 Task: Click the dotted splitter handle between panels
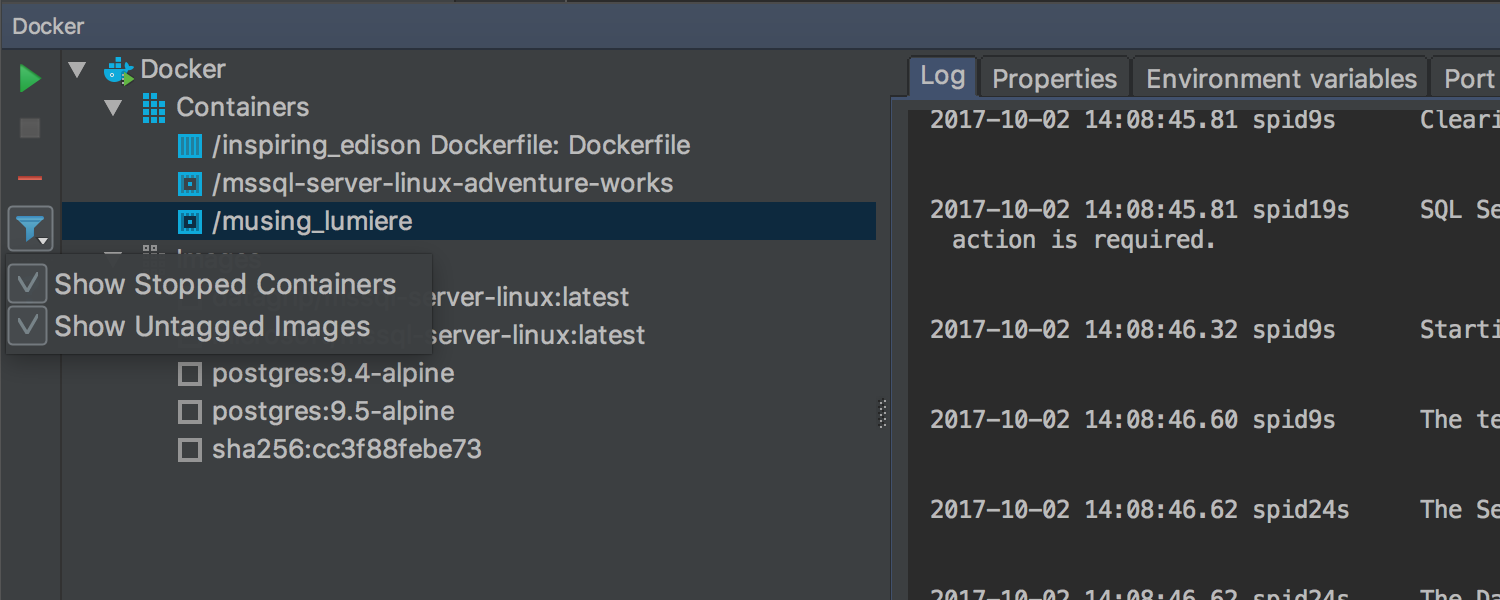tap(883, 414)
